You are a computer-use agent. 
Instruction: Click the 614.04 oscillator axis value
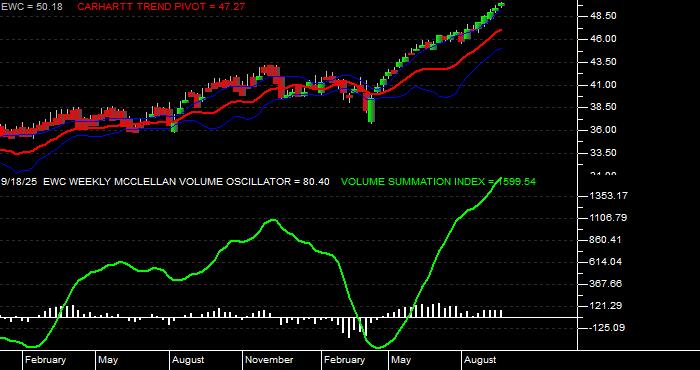[606, 262]
